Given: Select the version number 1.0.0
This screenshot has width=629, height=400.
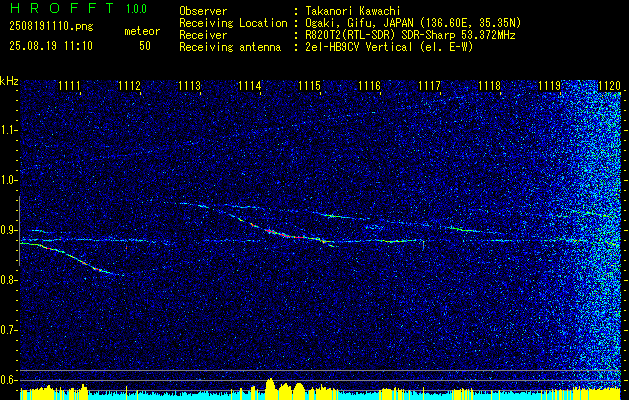Looking at the screenshot, I should coord(136,8).
